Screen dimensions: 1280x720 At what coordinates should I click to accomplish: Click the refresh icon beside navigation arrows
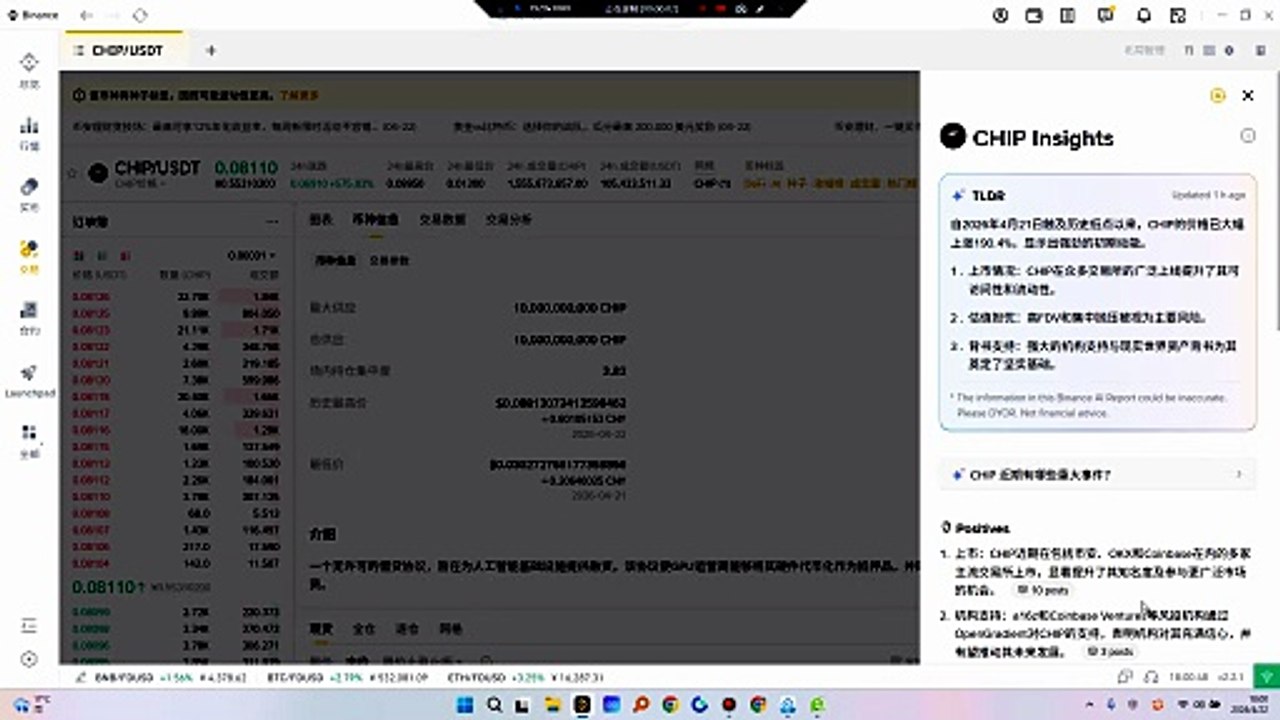coord(140,15)
